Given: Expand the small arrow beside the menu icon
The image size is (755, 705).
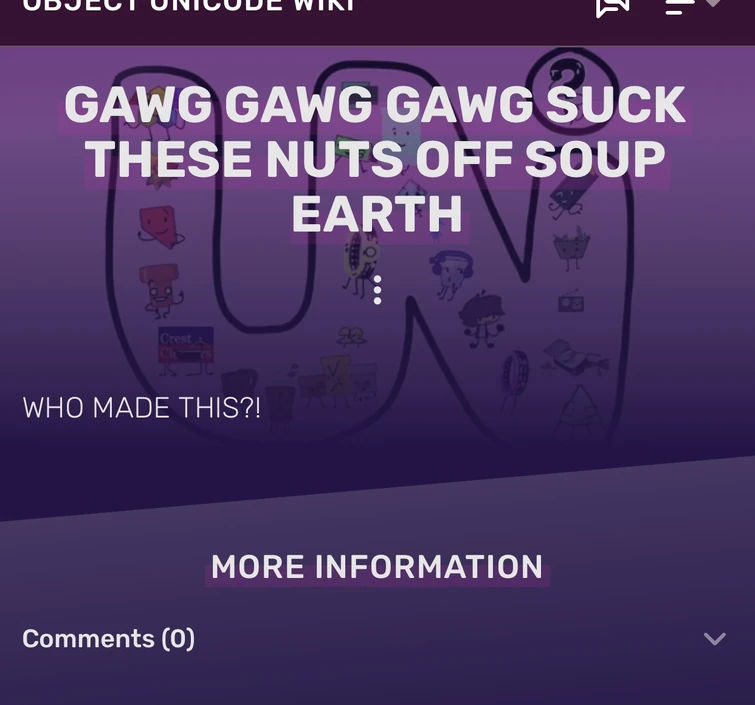Looking at the screenshot, I should (713, 3).
